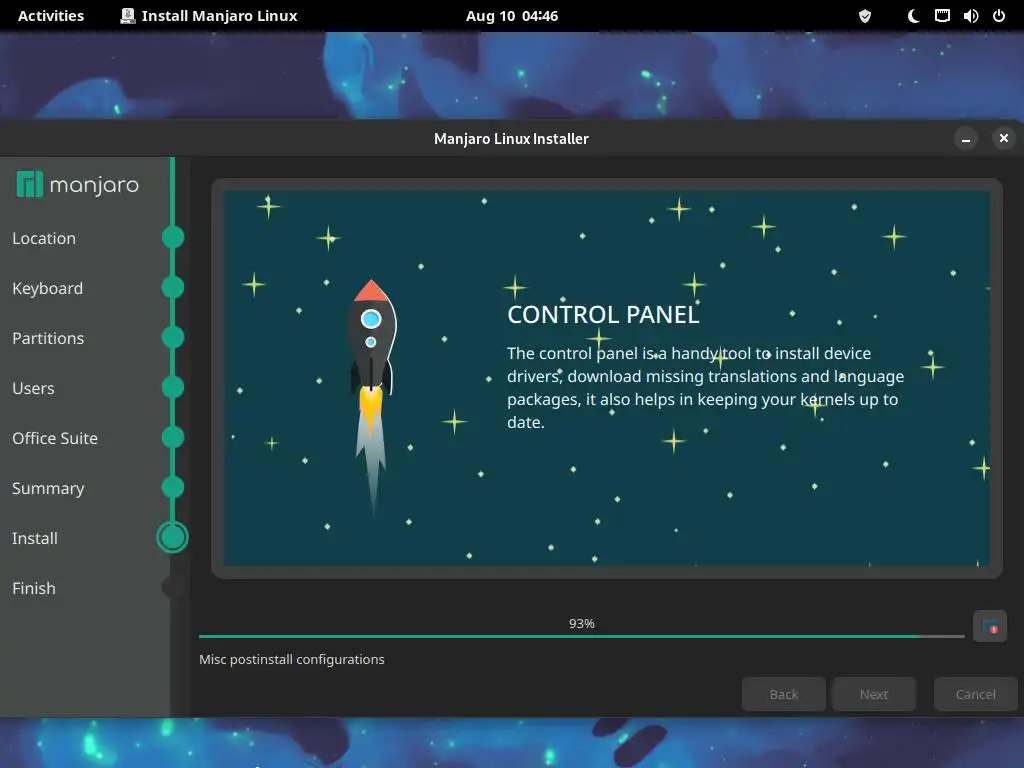The image size is (1024, 768).
Task: Cancel the installation
Action: point(975,694)
